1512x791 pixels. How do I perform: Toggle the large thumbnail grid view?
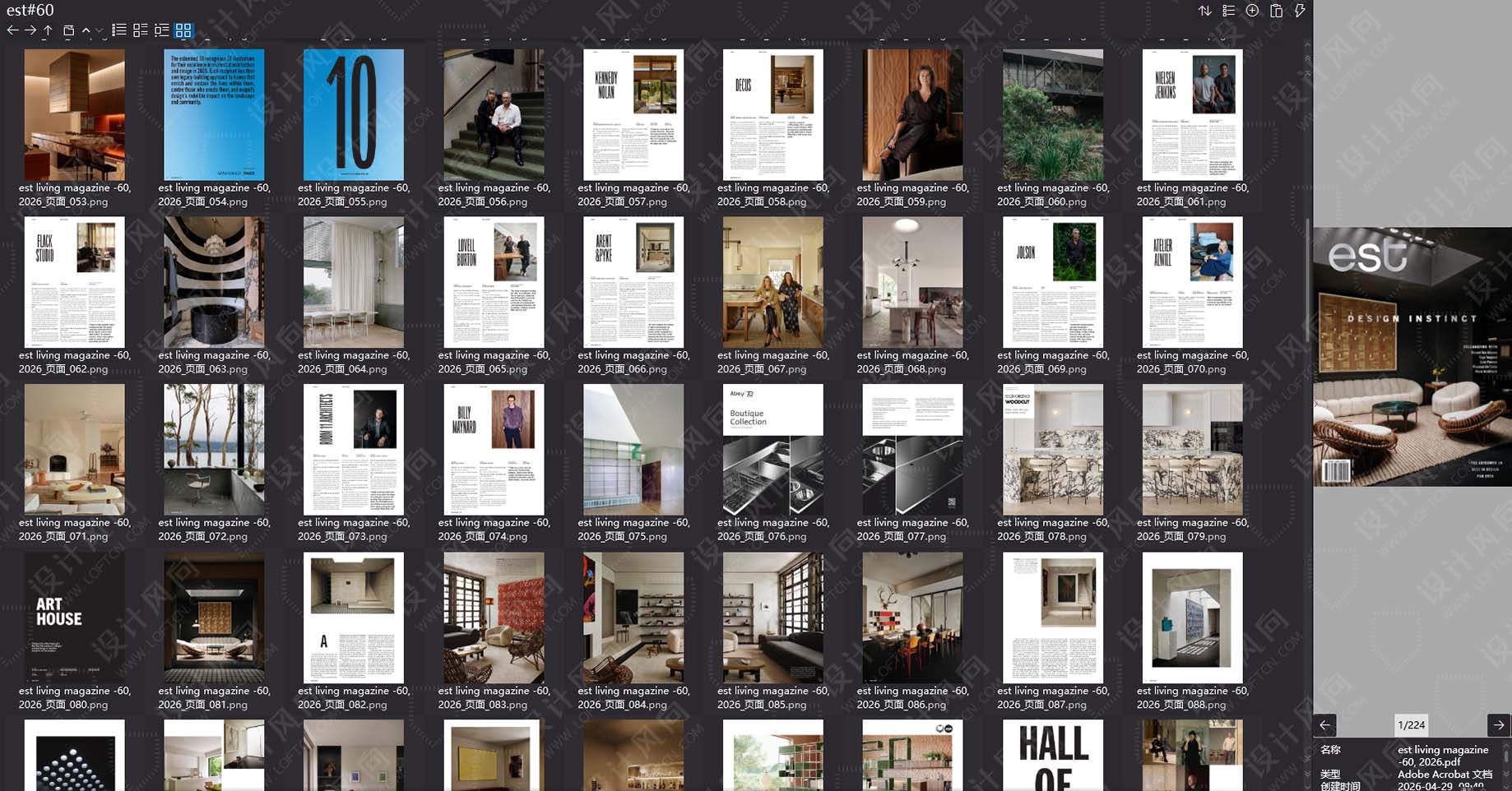pos(183,30)
